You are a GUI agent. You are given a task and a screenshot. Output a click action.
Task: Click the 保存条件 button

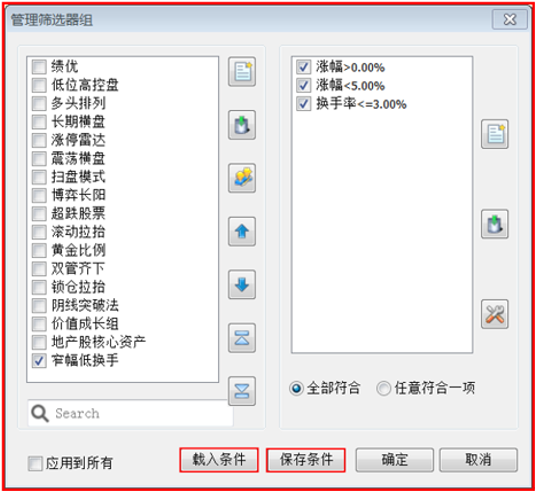click(306, 460)
